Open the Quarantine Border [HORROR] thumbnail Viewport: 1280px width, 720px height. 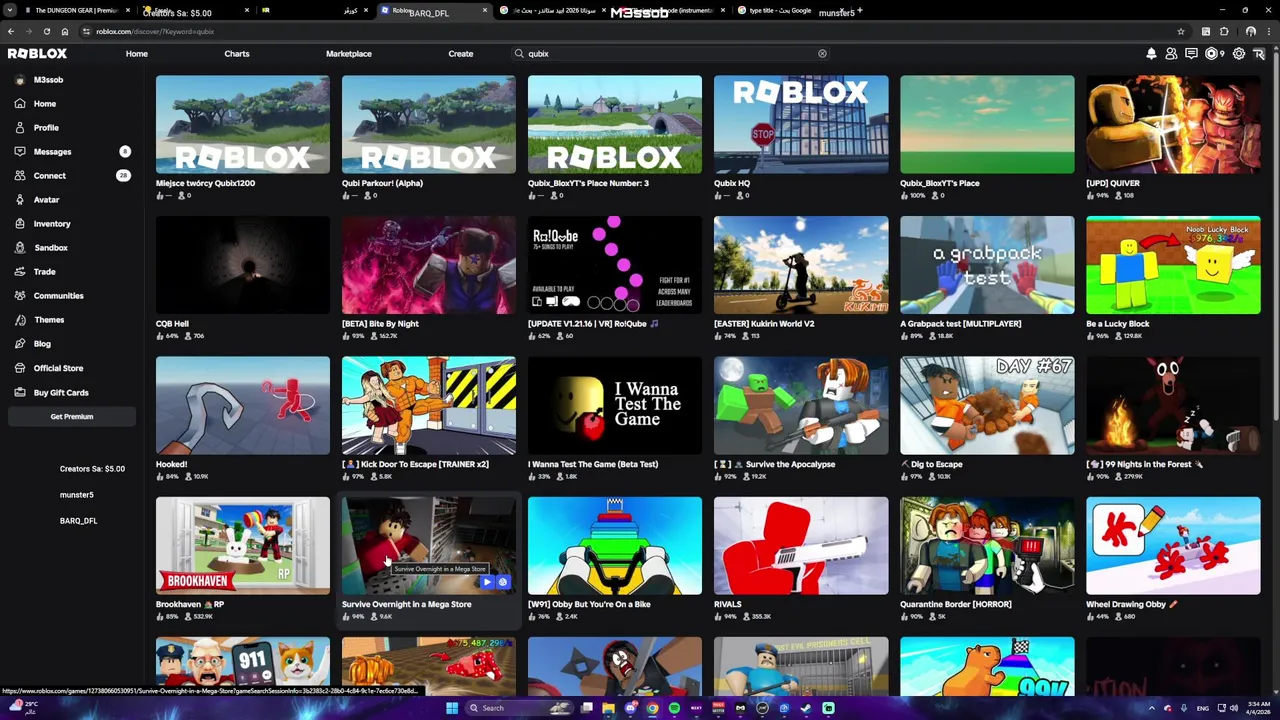(987, 546)
